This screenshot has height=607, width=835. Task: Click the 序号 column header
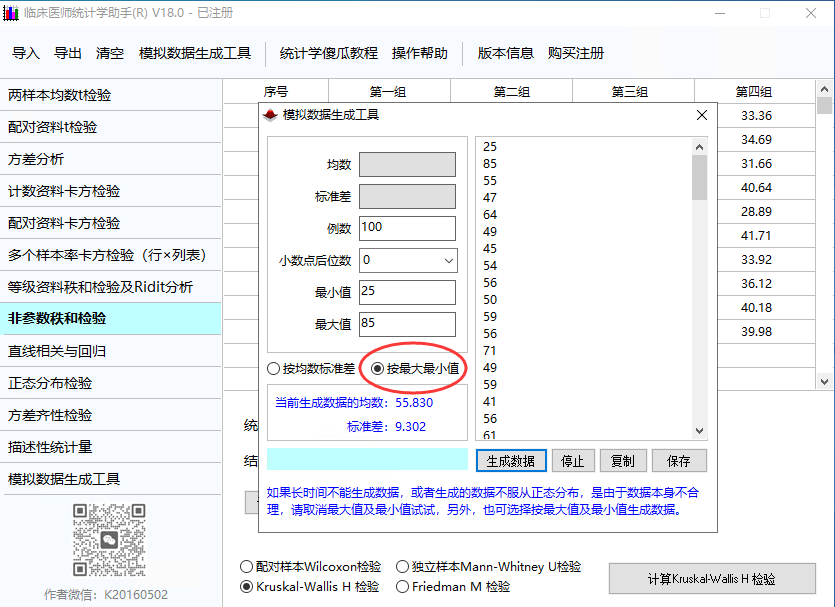[x=276, y=92]
